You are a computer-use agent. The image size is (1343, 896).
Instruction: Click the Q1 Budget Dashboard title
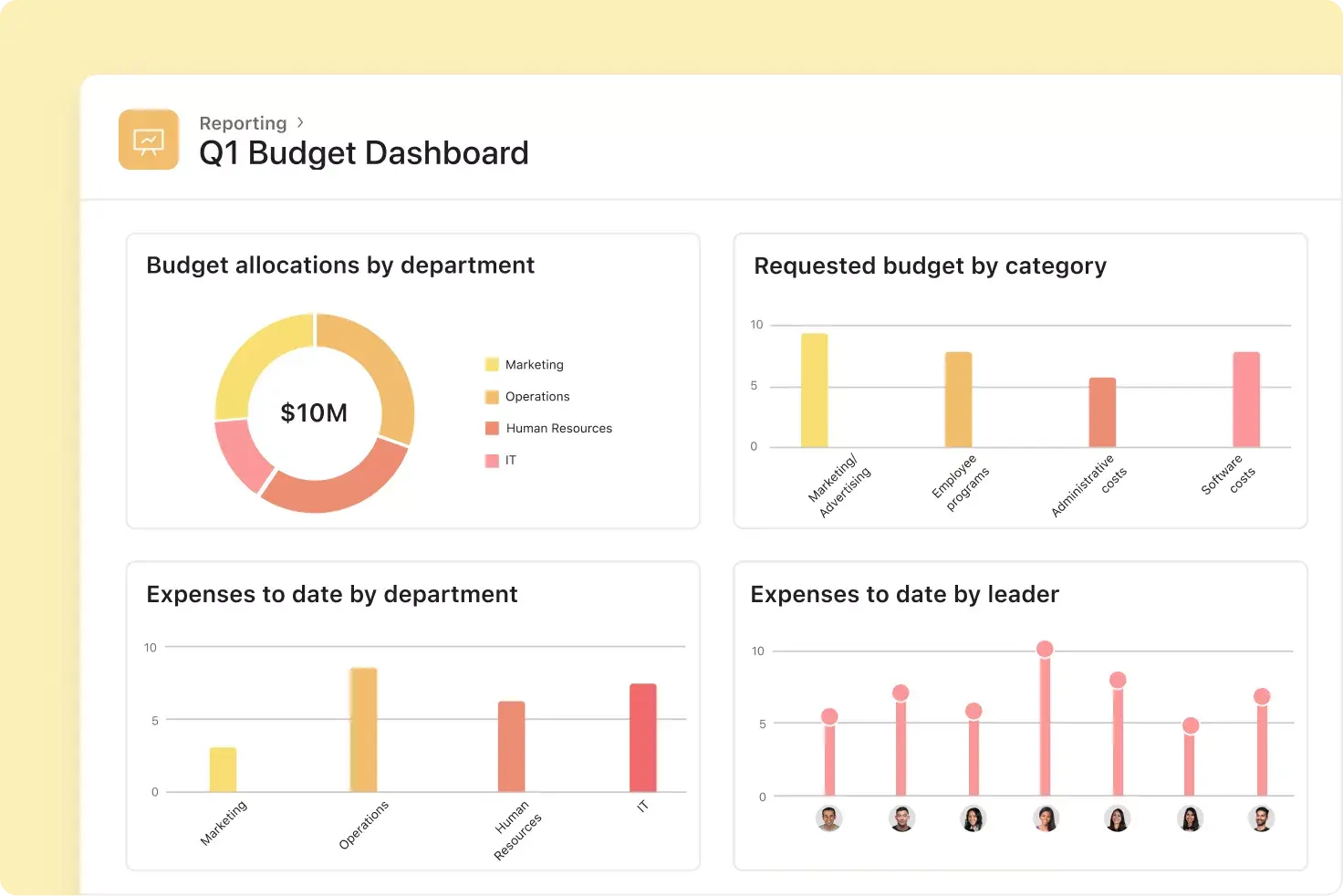(364, 153)
